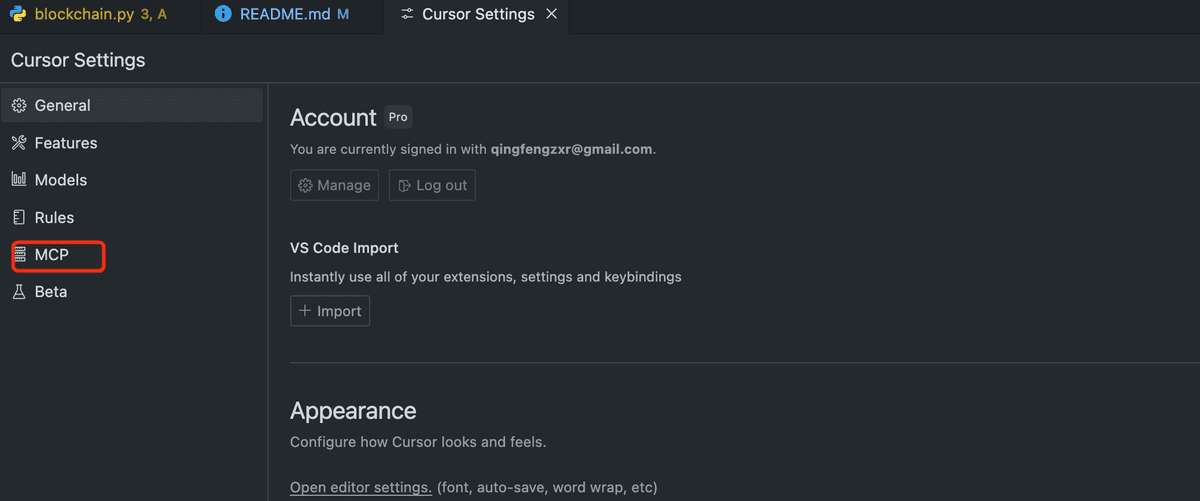Click the Account heading
The image size is (1200, 501).
333,118
